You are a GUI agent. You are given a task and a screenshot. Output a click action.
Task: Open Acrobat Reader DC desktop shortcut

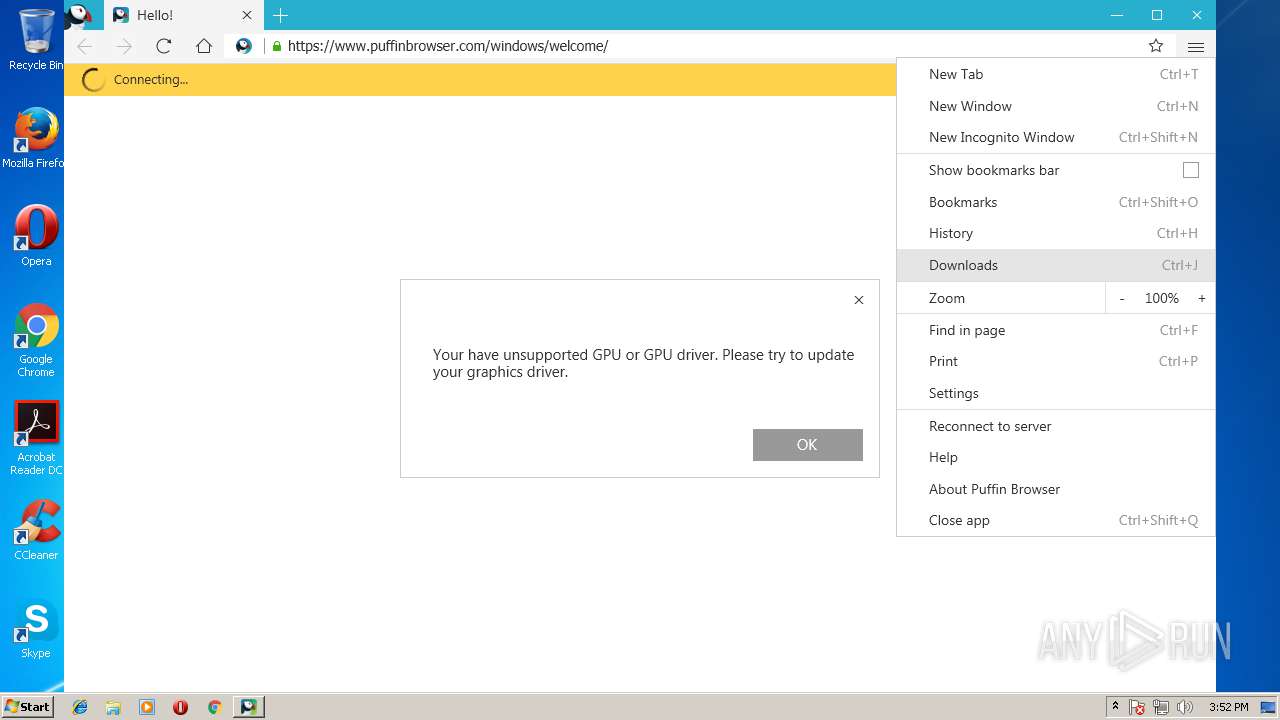point(36,438)
